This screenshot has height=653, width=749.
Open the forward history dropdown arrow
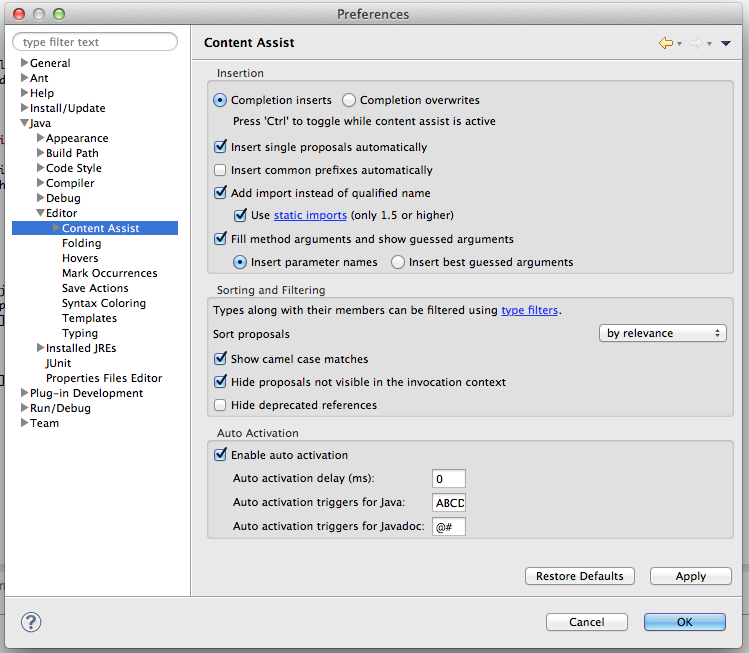coord(709,44)
